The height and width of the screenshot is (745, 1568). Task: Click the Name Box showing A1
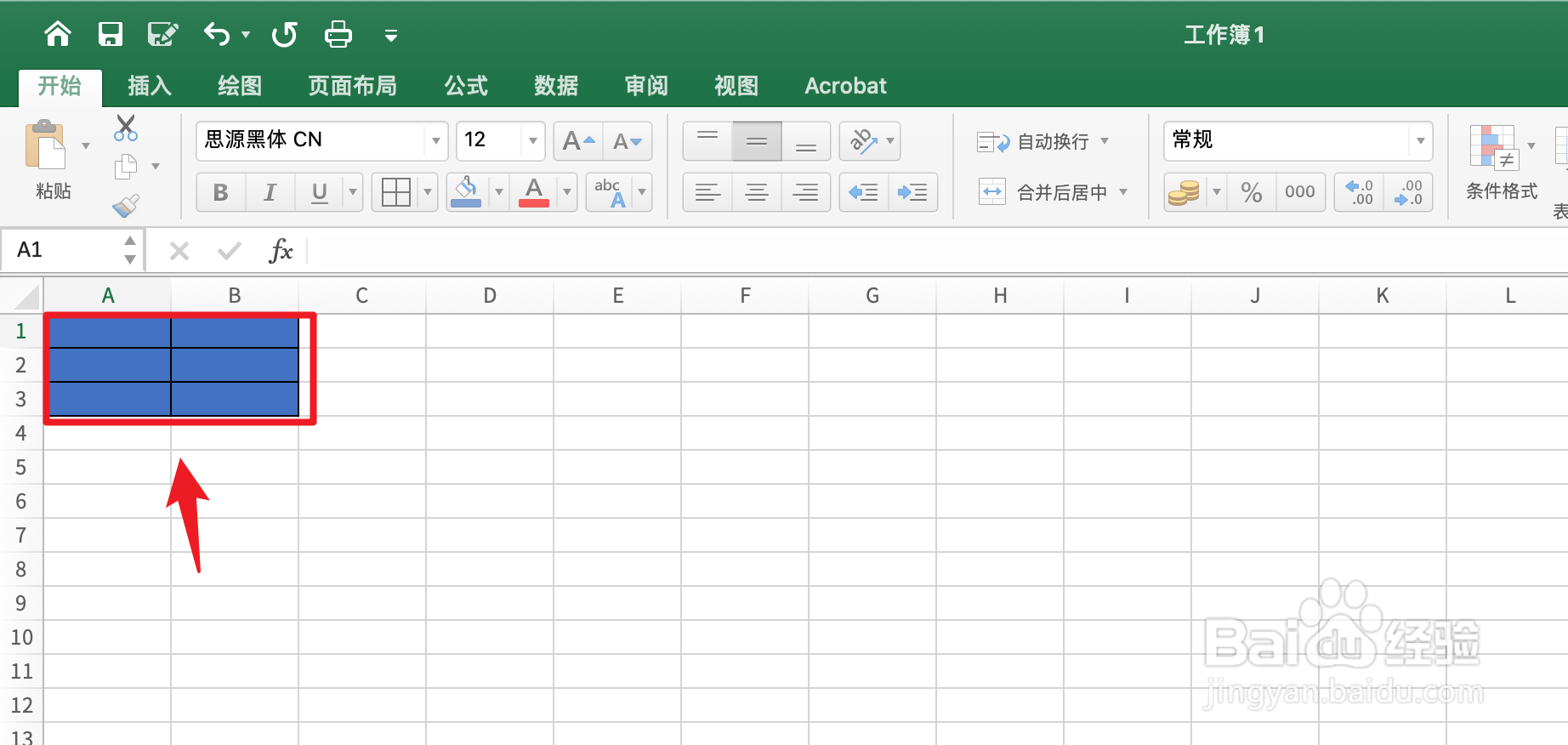(x=73, y=250)
